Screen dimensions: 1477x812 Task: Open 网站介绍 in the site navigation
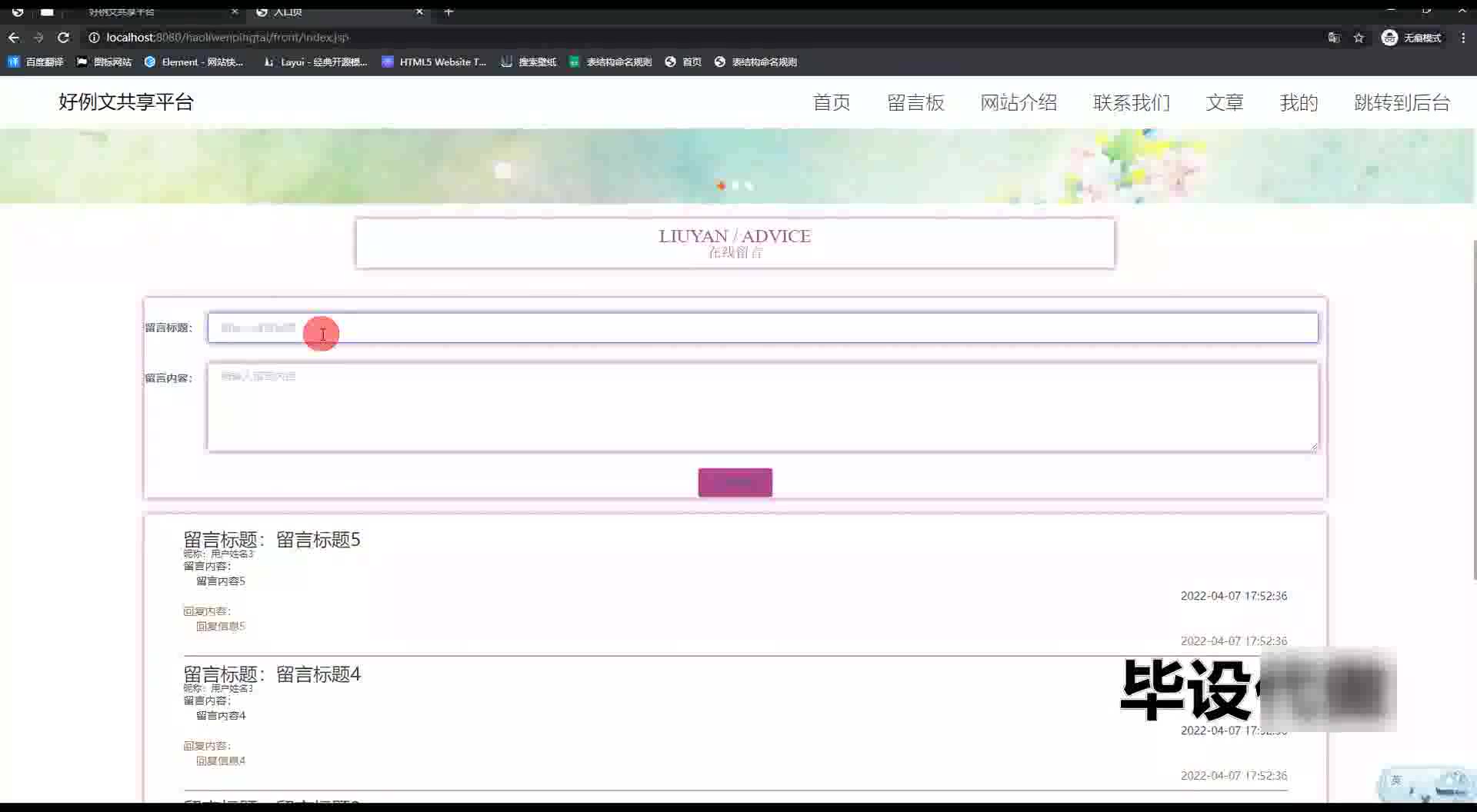pos(1019,103)
